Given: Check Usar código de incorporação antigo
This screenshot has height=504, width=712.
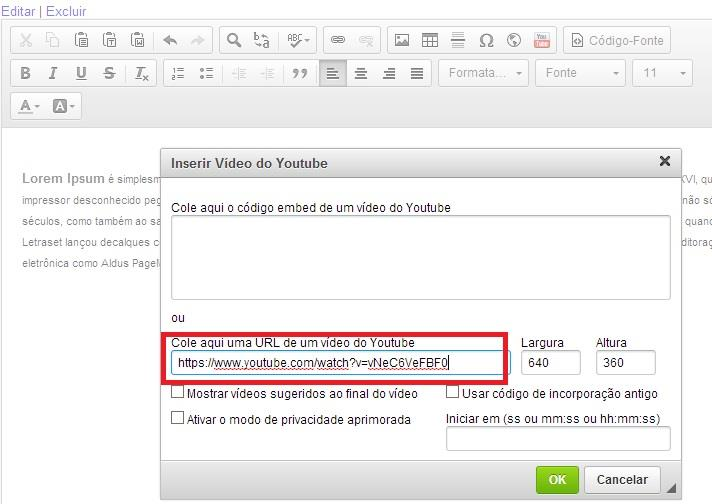Looking at the screenshot, I should [x=452, y=392].
